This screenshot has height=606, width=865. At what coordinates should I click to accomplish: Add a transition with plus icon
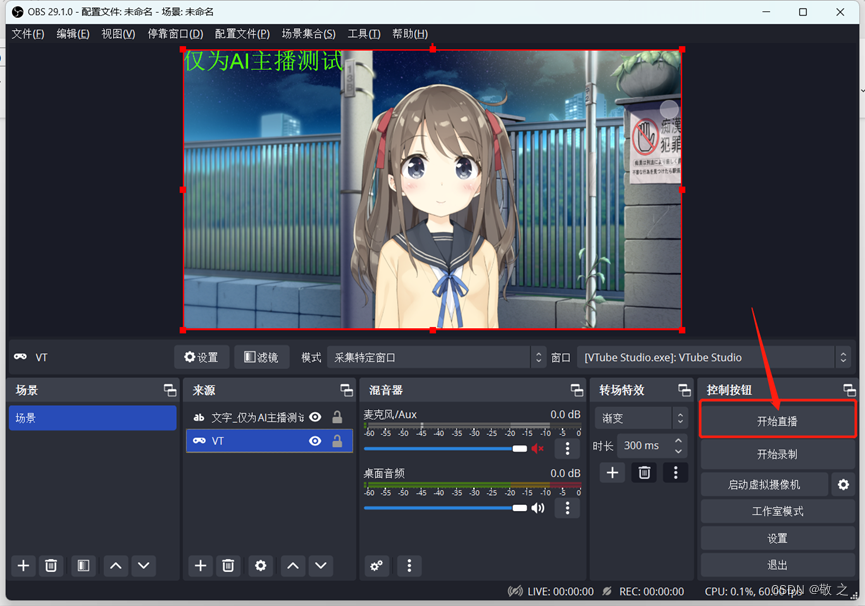[612, 473]
